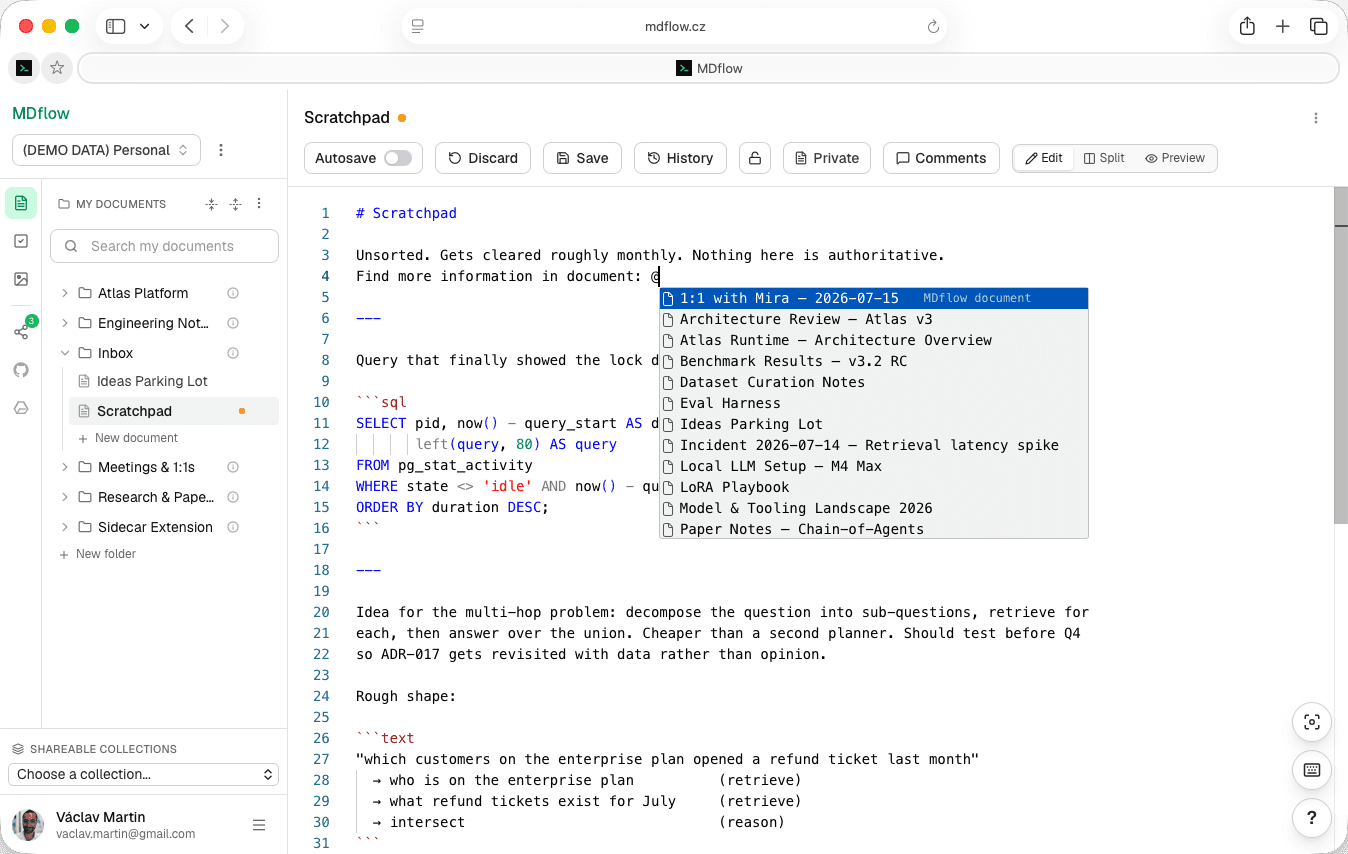This screenshot has width=1348, height=854.
Task: Open document History
Action: click(x=680, y=158)
